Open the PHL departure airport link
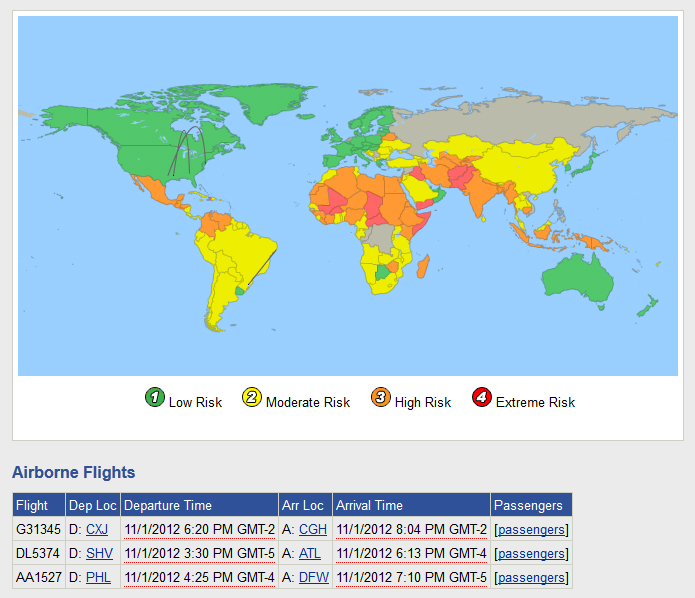695x598 pixels. [98, 577]
